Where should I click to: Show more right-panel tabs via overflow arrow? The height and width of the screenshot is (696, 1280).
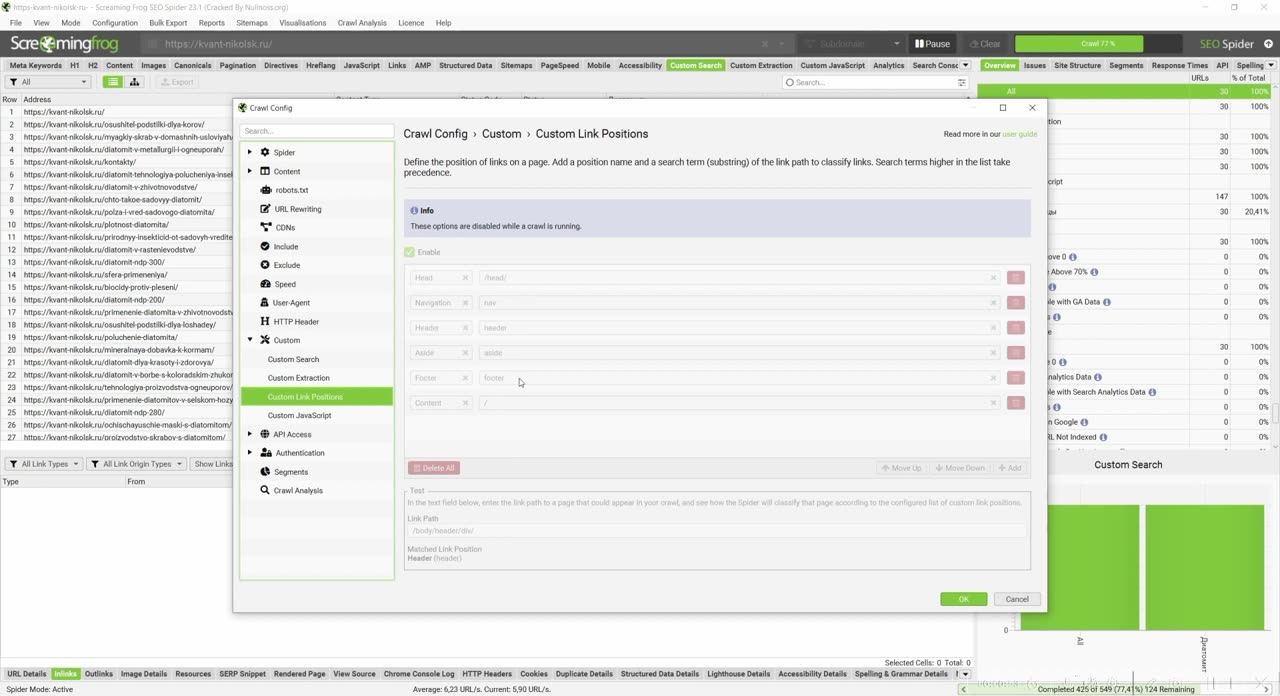pos(1273,65)
